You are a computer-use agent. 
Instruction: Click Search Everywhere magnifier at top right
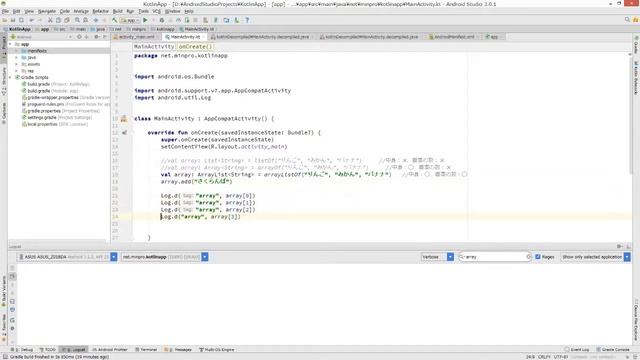coord(627,20)
